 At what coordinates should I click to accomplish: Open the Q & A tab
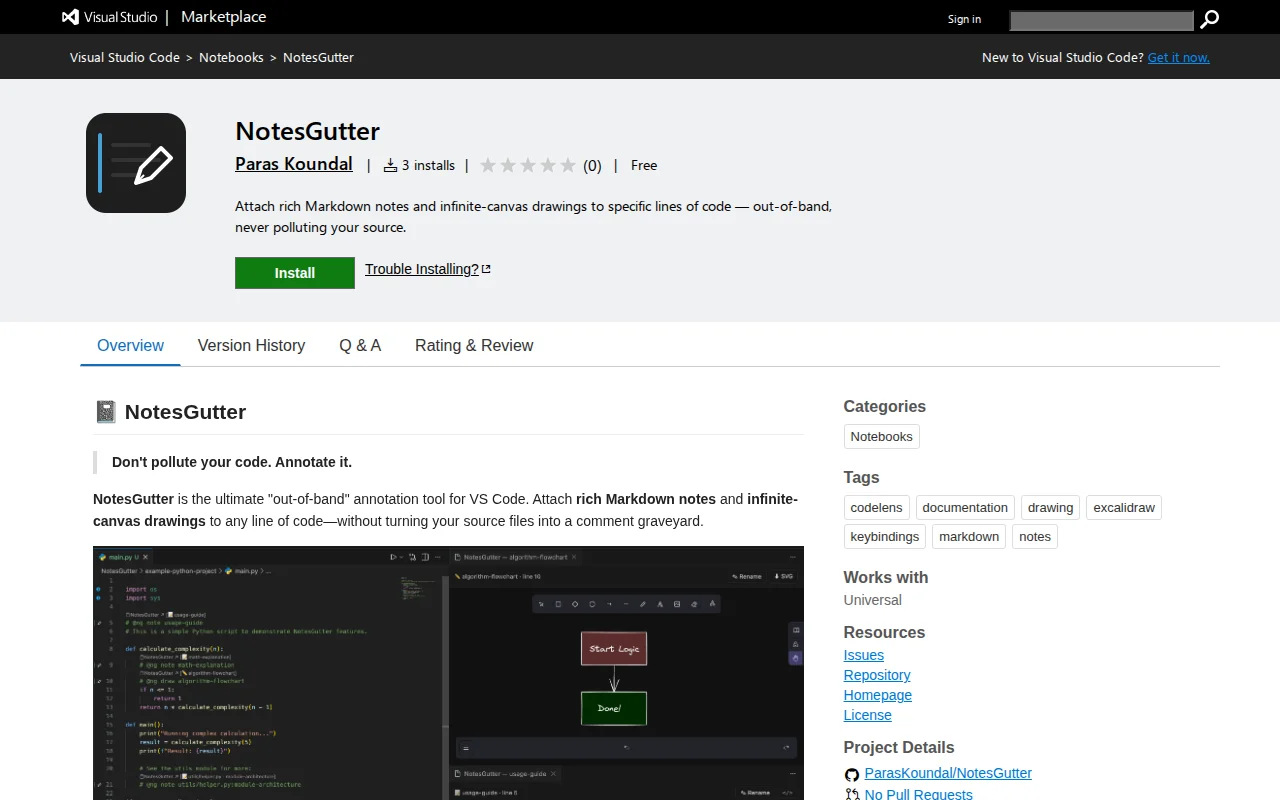(x=360, y=345)
